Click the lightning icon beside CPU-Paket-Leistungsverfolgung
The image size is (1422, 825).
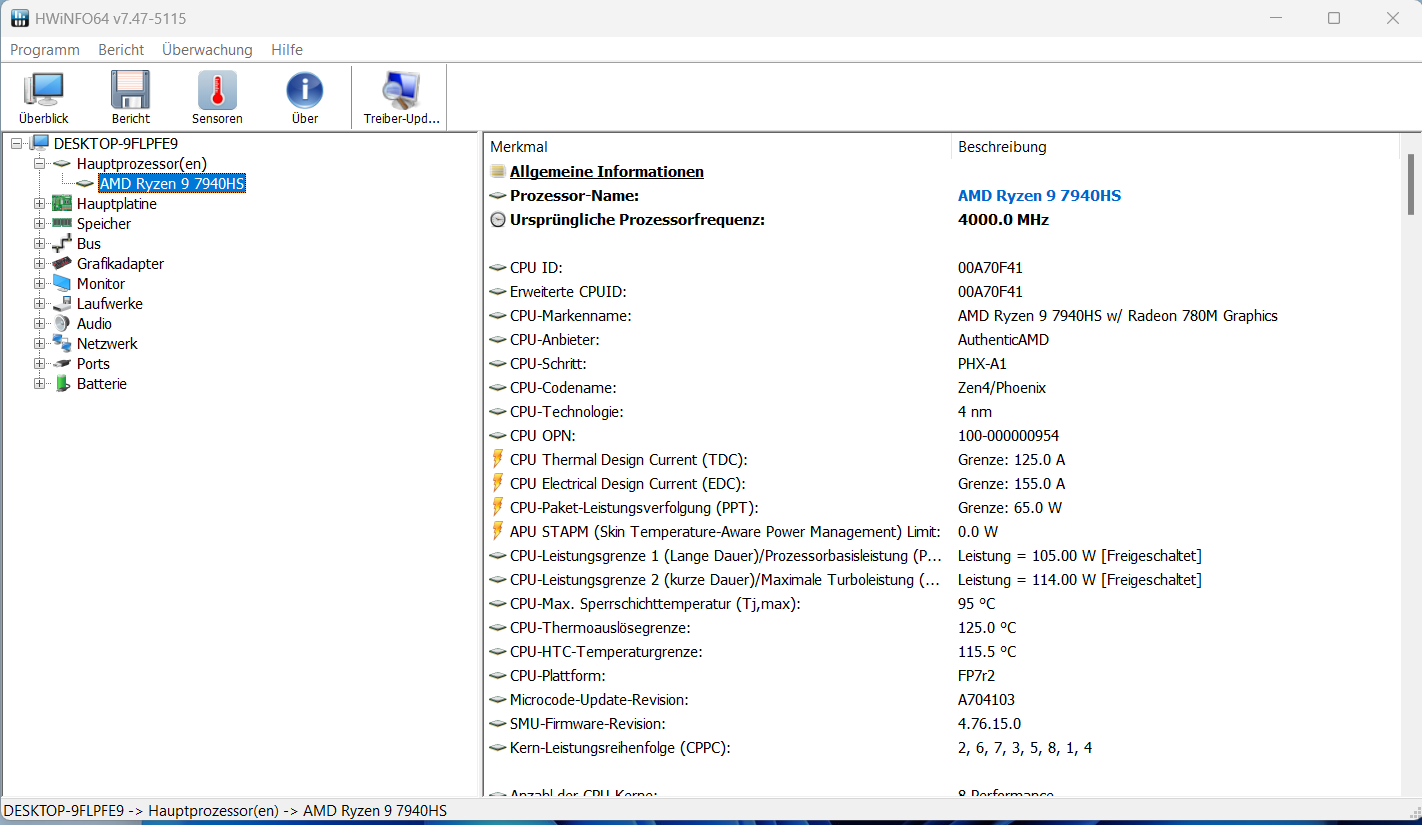tap(498, 507)
